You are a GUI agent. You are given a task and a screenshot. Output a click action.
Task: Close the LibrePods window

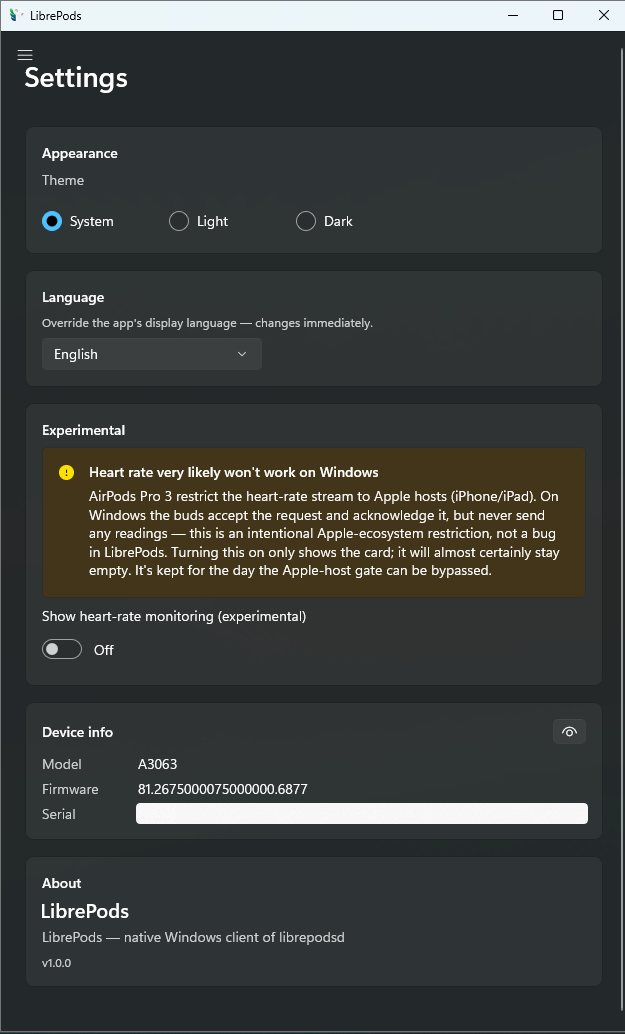[603, 15]
